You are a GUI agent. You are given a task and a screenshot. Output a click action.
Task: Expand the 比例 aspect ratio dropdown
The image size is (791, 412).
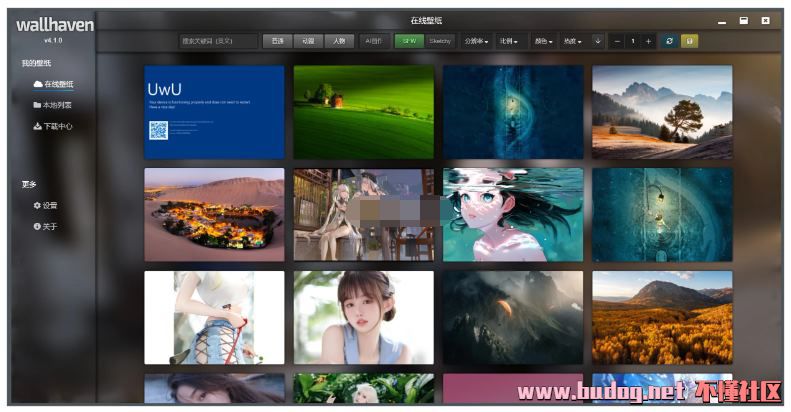pos(508,41)
